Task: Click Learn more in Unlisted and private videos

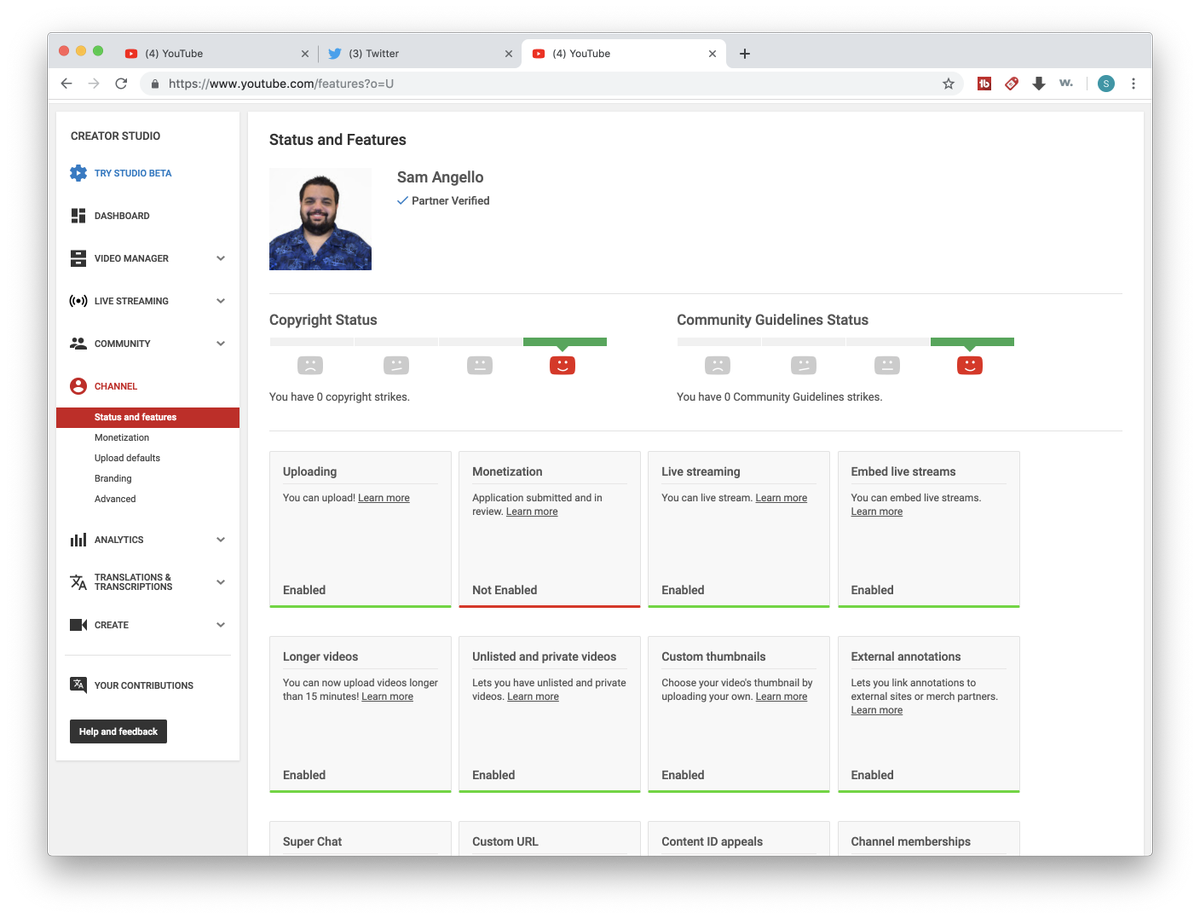Action: pyautogui.click(x=533, y=697)
